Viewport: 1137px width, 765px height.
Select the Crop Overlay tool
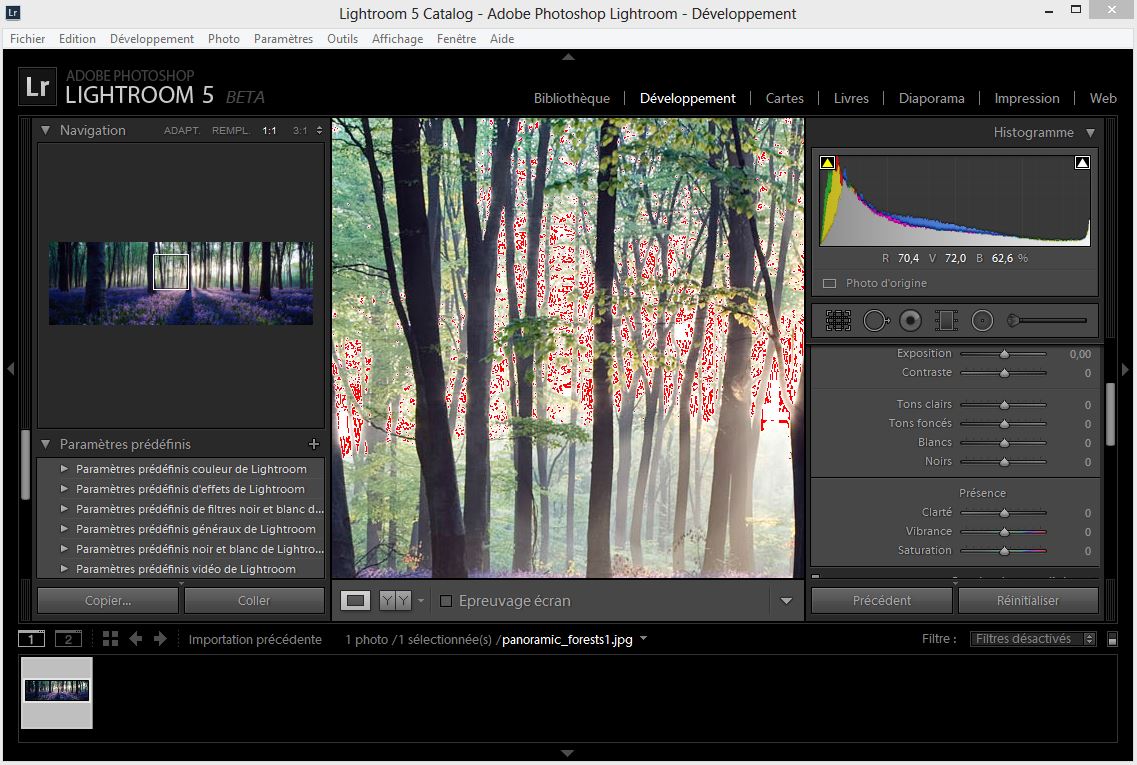click(838, 320)
